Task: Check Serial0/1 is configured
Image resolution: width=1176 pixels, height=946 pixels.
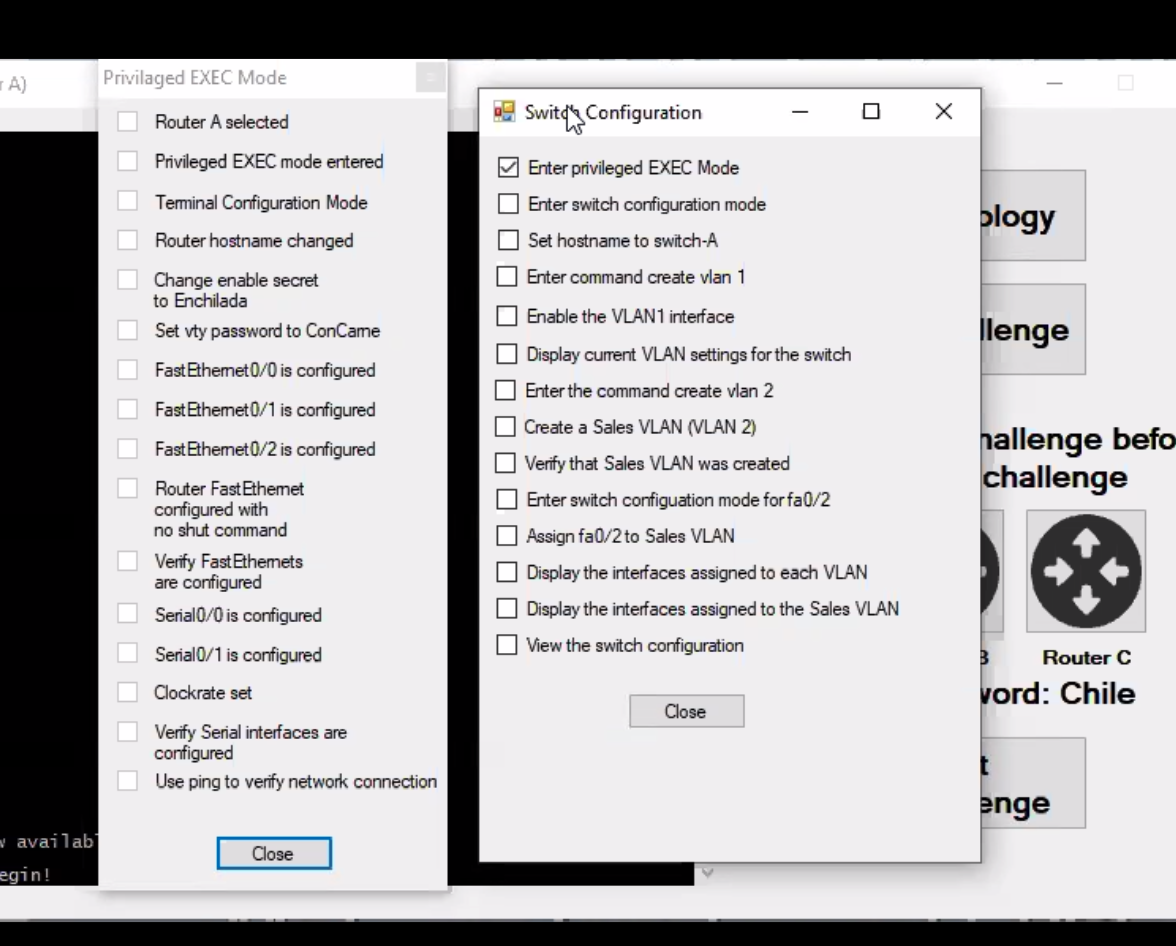Action: click(128, 653)
